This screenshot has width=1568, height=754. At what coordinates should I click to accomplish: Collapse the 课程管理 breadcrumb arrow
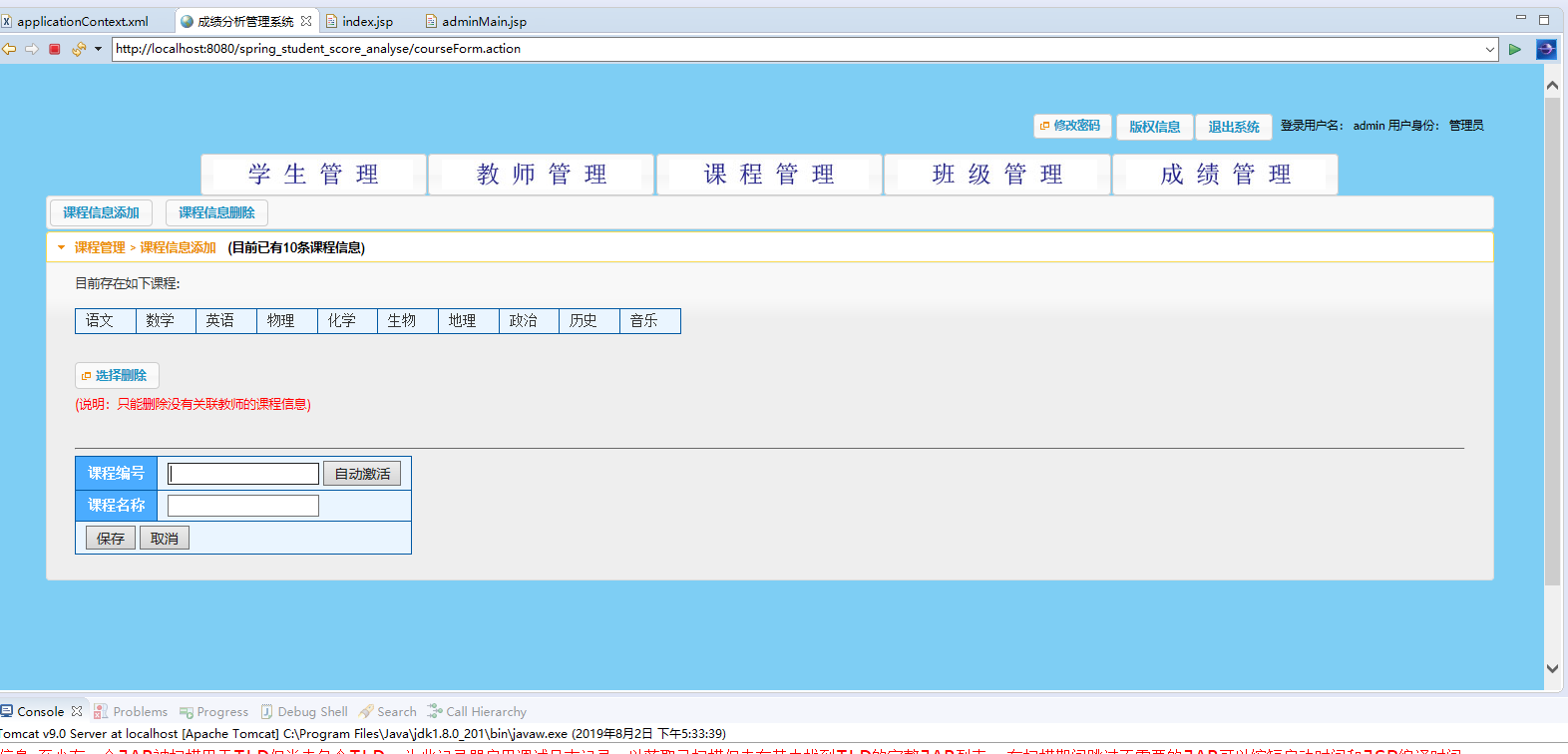tap(61, 247)
